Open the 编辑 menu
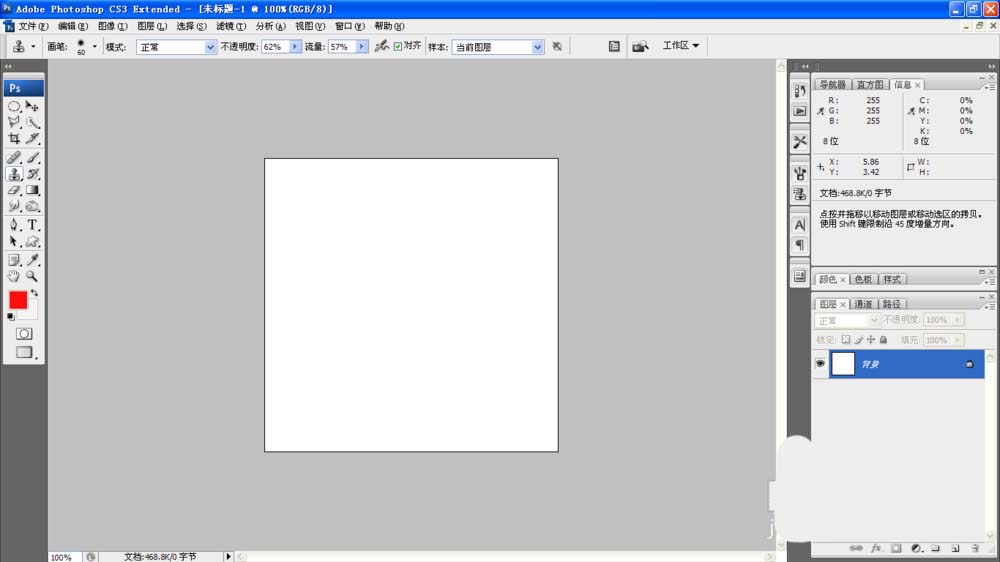1000x562 pixels. pos(73,26)
